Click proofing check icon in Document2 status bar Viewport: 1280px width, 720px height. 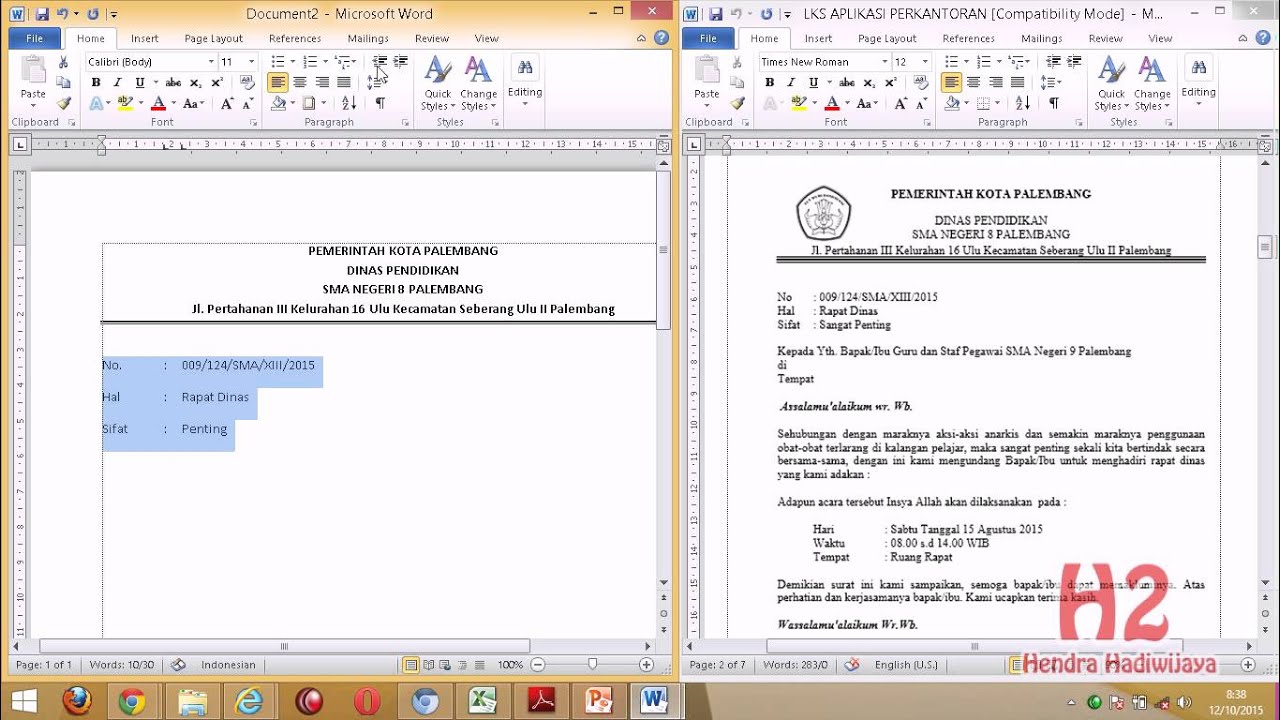tap(178, 665)
